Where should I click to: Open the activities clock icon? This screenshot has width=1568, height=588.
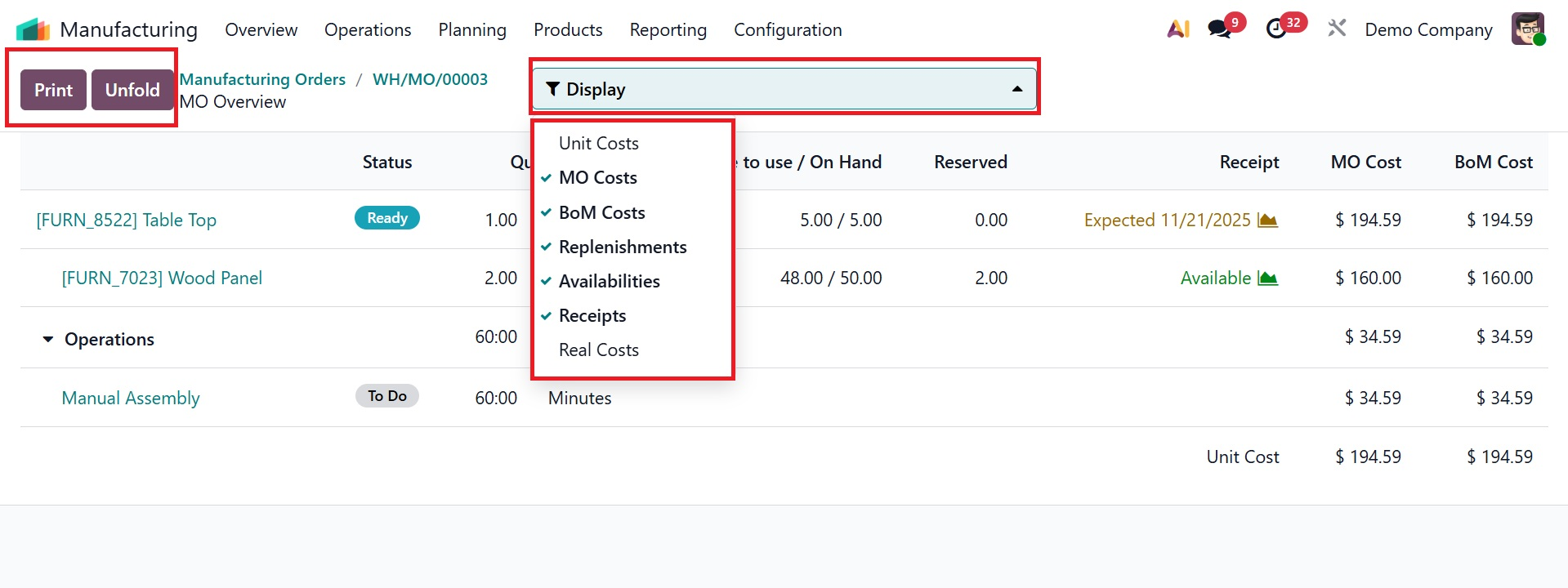(1276, 29)
